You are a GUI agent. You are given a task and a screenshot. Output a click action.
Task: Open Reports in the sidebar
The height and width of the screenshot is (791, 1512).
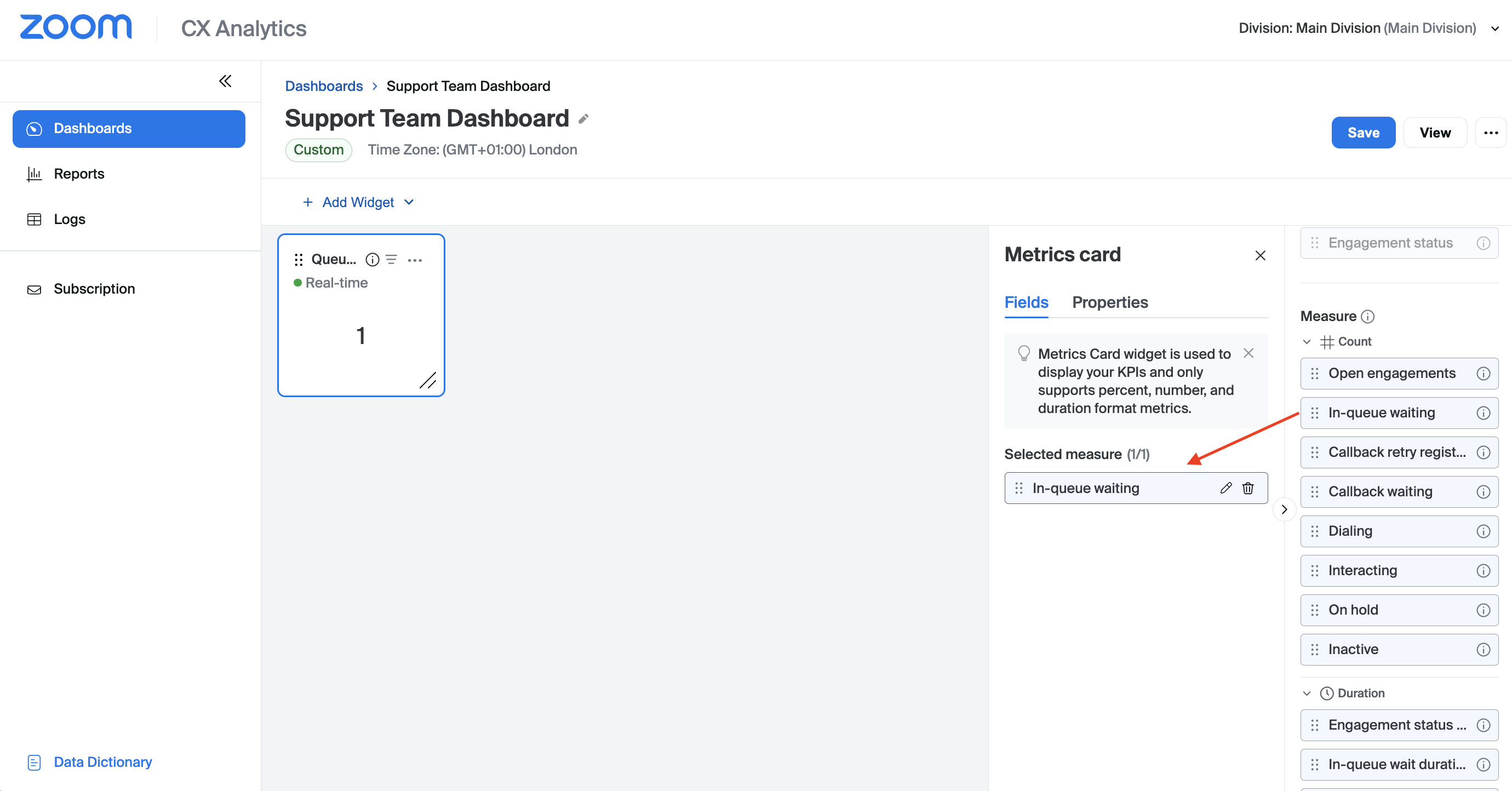(x=79, y=174)
